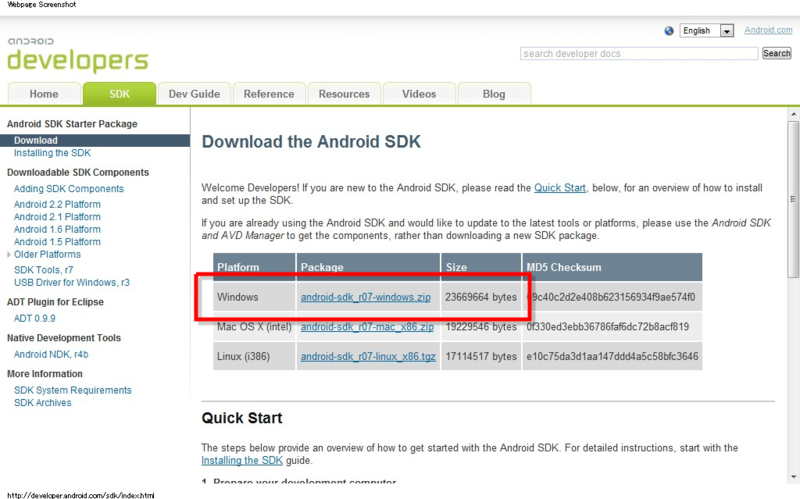Open Android NDK, r4b link
Screen dimensions: 800x499
51,354
